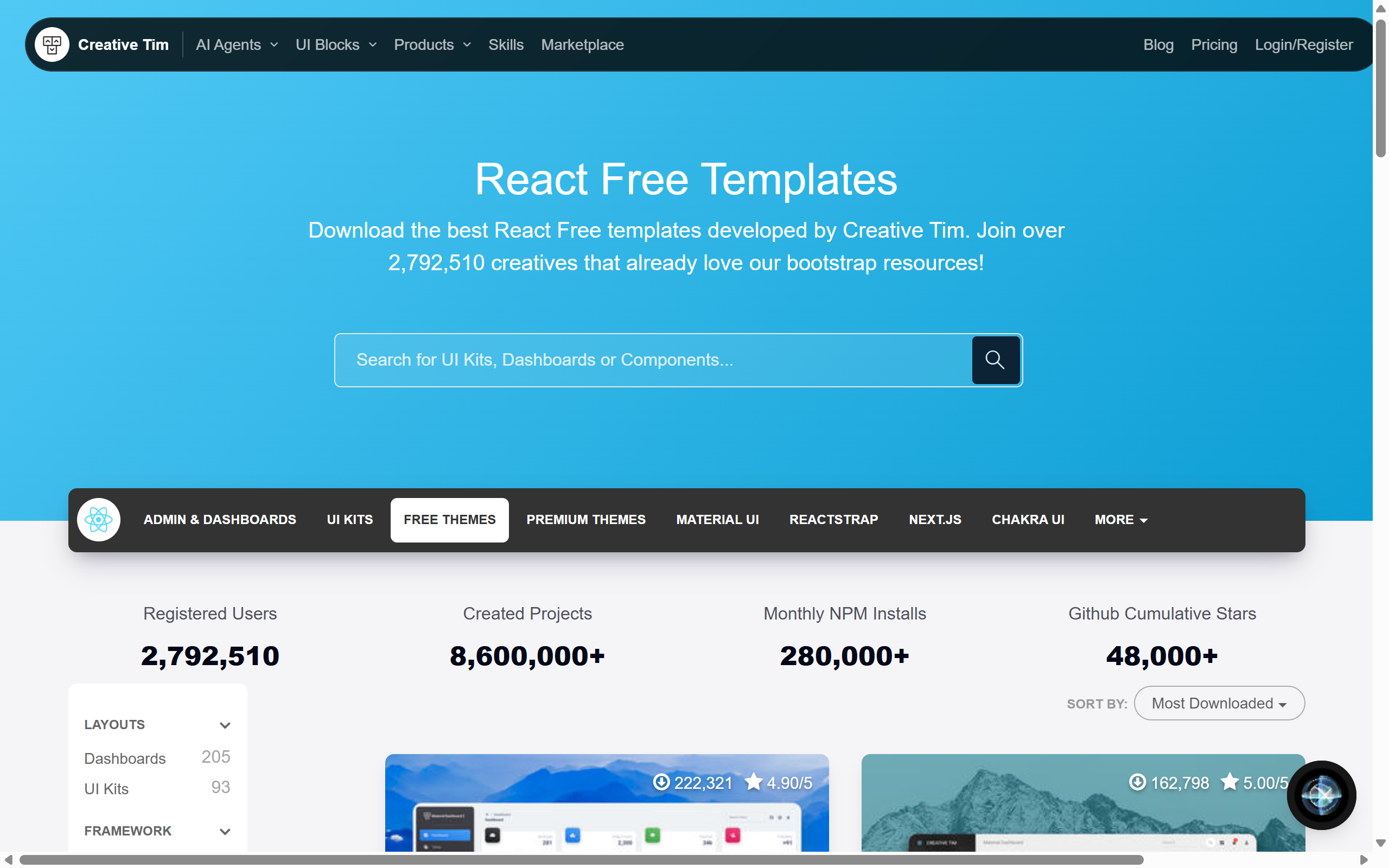Click the star rating icon showing 4.90/5
The image size is (1389, 868).
[x=754, y=782]
